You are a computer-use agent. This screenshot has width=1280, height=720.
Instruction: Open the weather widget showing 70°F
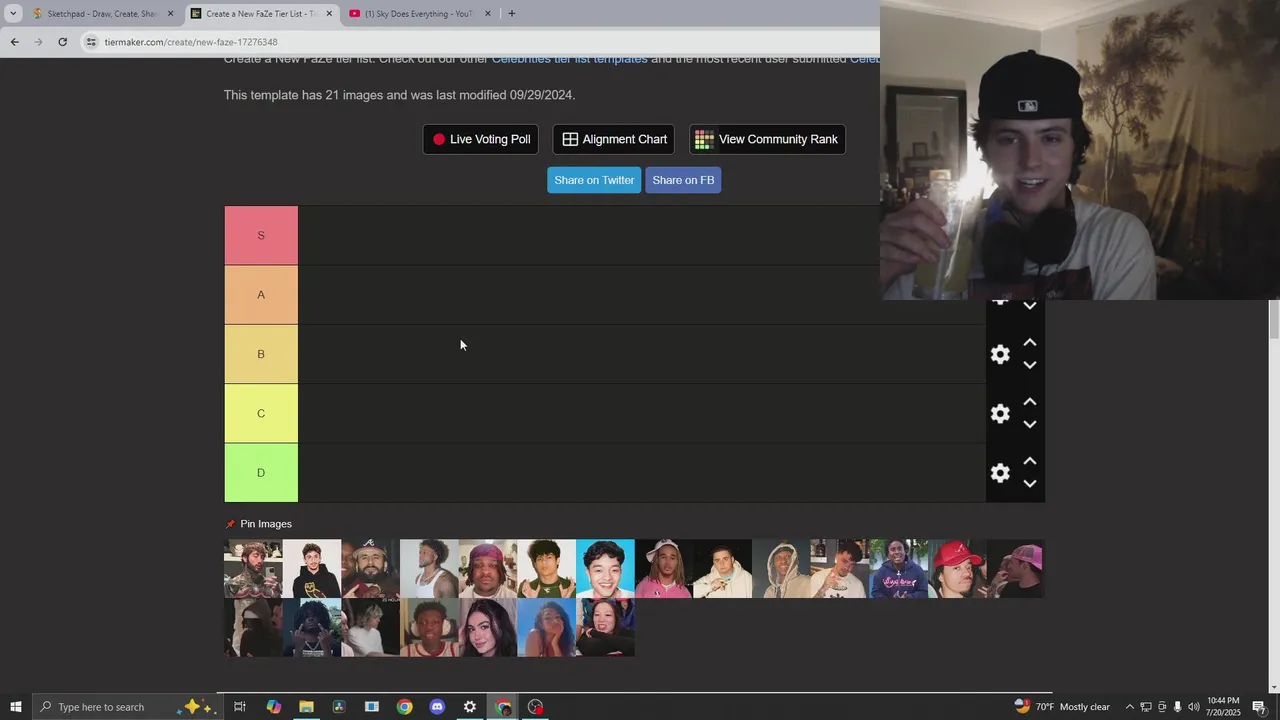click(1062, 707)
